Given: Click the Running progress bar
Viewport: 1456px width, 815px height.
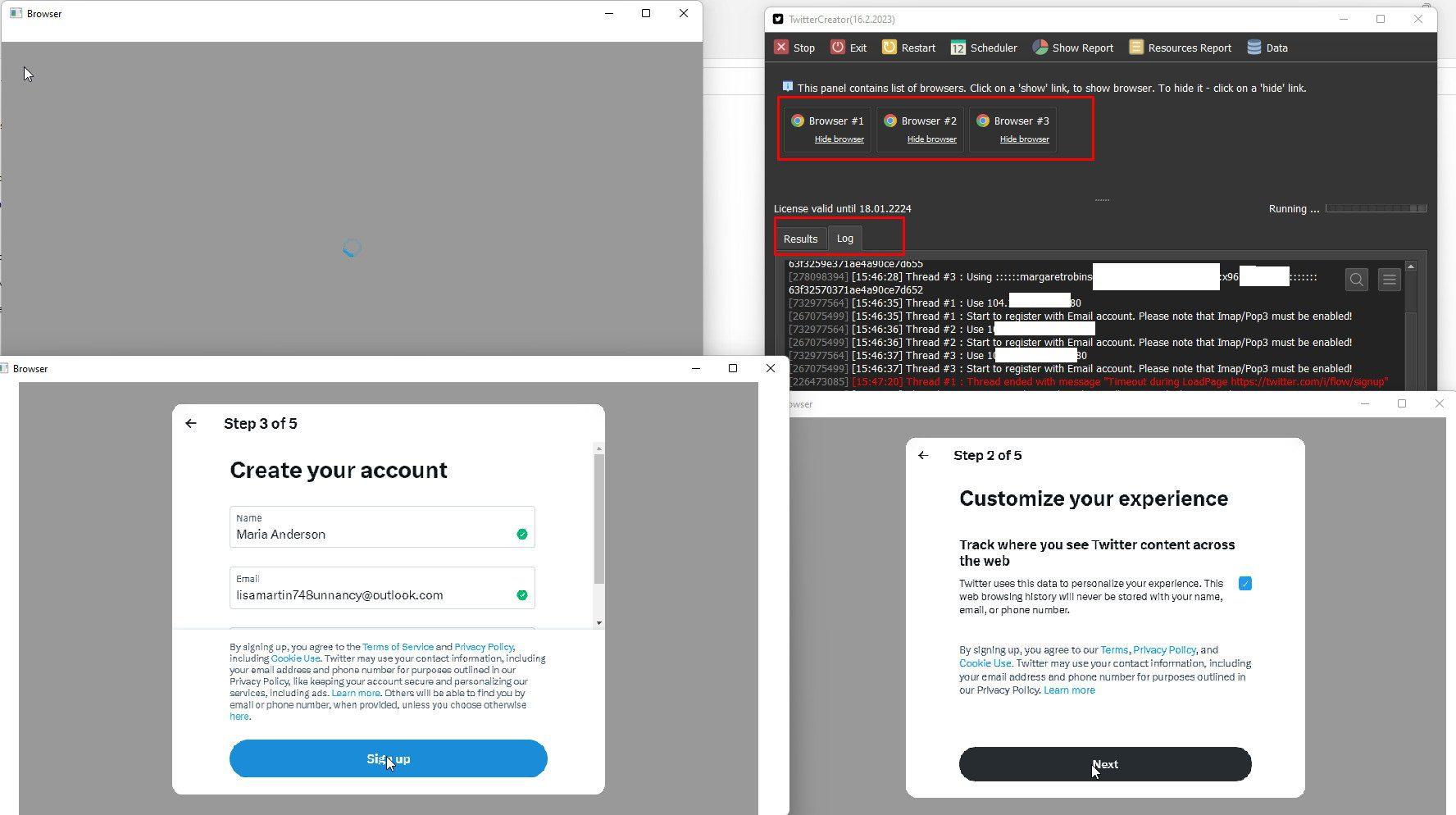Looking at the screenshot, I should 1376,208.
